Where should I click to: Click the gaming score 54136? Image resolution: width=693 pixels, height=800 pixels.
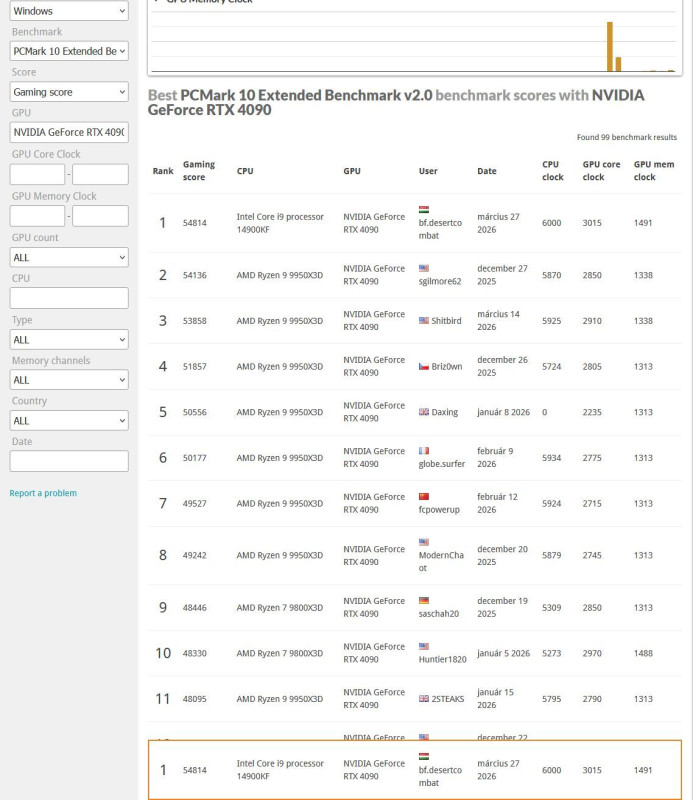pyautogui.click(x=194, y=275)
